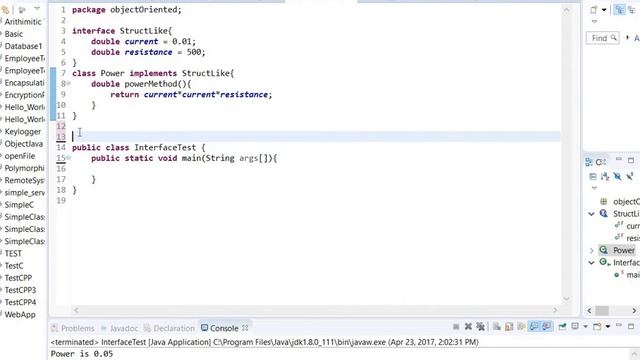Click into the Task List Find field

click(602, 38)
